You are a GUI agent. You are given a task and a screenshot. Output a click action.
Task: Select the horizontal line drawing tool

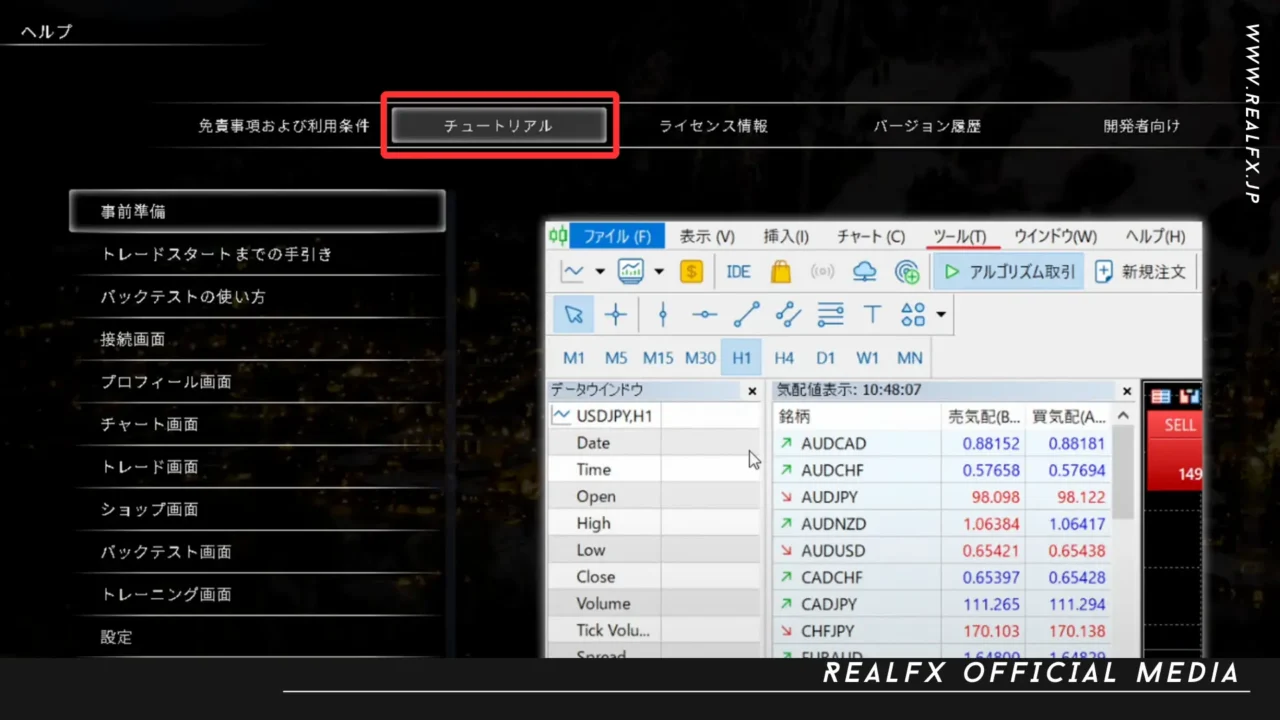pyautogui.click(x=704, y=315)
